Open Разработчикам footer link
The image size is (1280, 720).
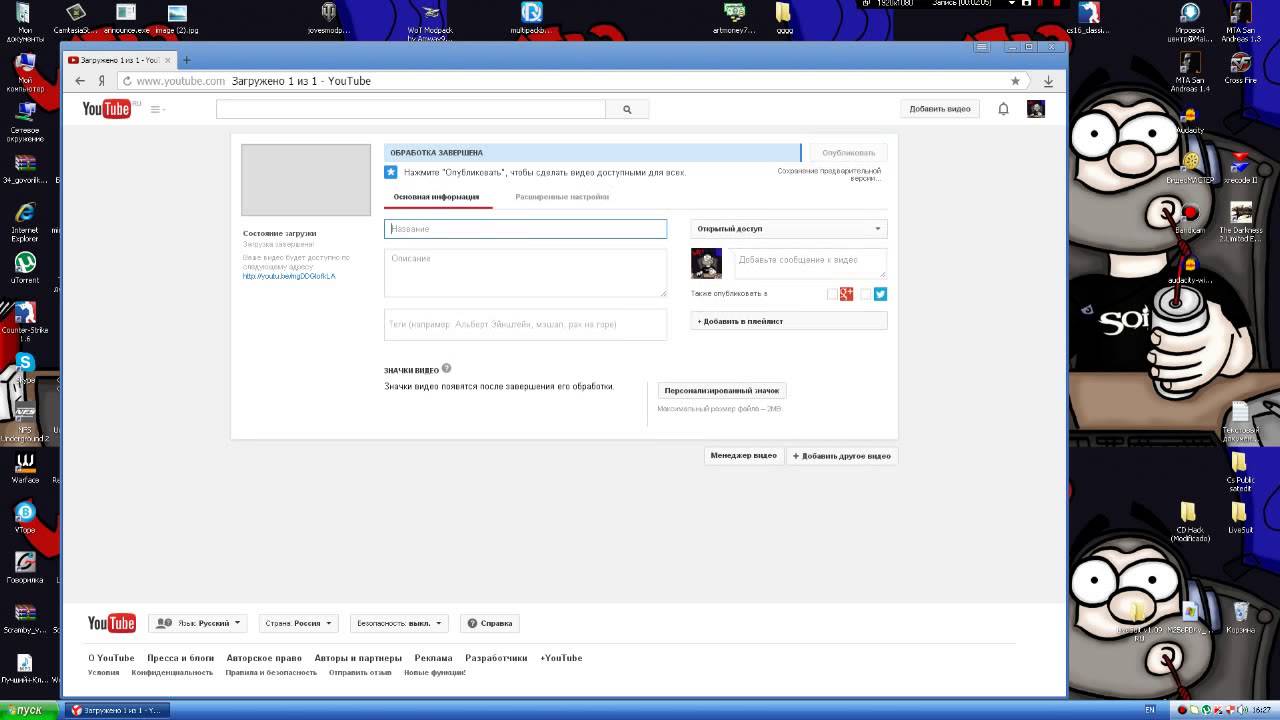click(x=496, y=658)
